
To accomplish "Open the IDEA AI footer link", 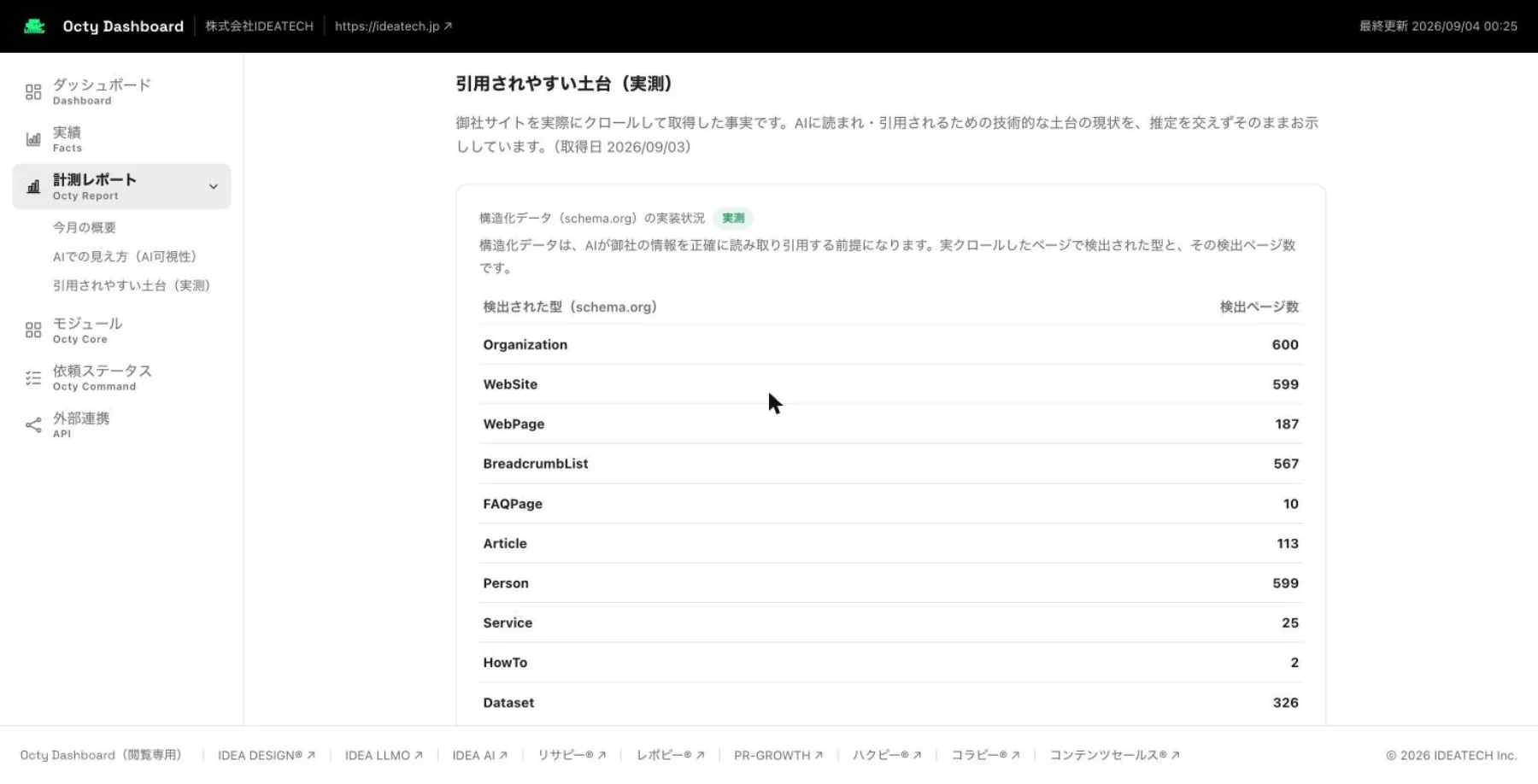I will [480, 755].
